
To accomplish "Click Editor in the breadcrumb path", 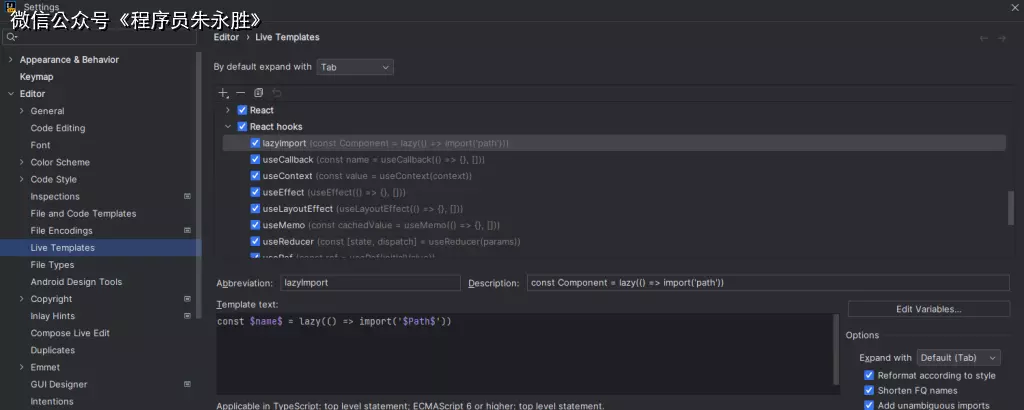I will [226, 38].
